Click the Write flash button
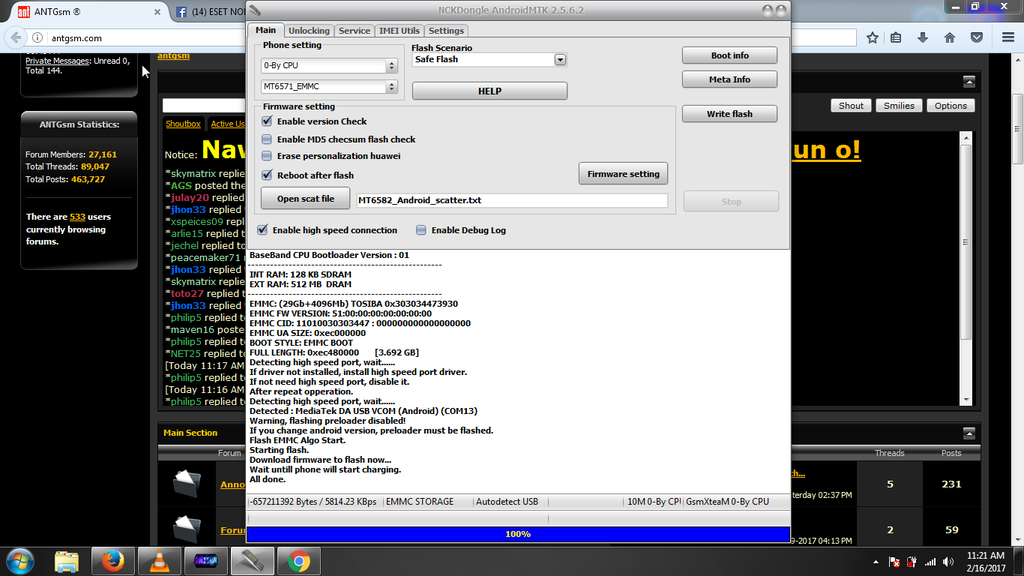This screenshot has width=1024, height=576. [x=729, y=114]
